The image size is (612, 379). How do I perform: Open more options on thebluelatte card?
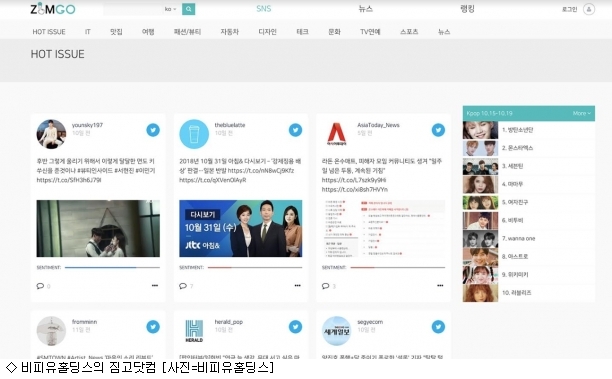coord(297,285)
